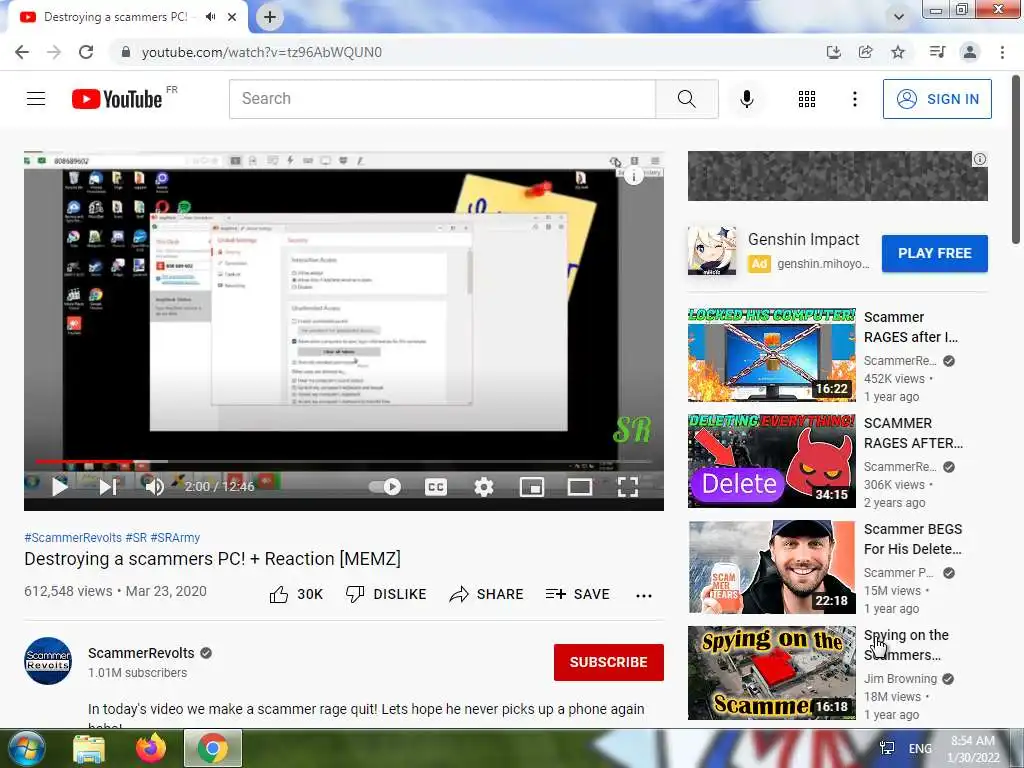1024x768 pixels.
Task: Open the YouTube apps grid
Action: [807, 99]
